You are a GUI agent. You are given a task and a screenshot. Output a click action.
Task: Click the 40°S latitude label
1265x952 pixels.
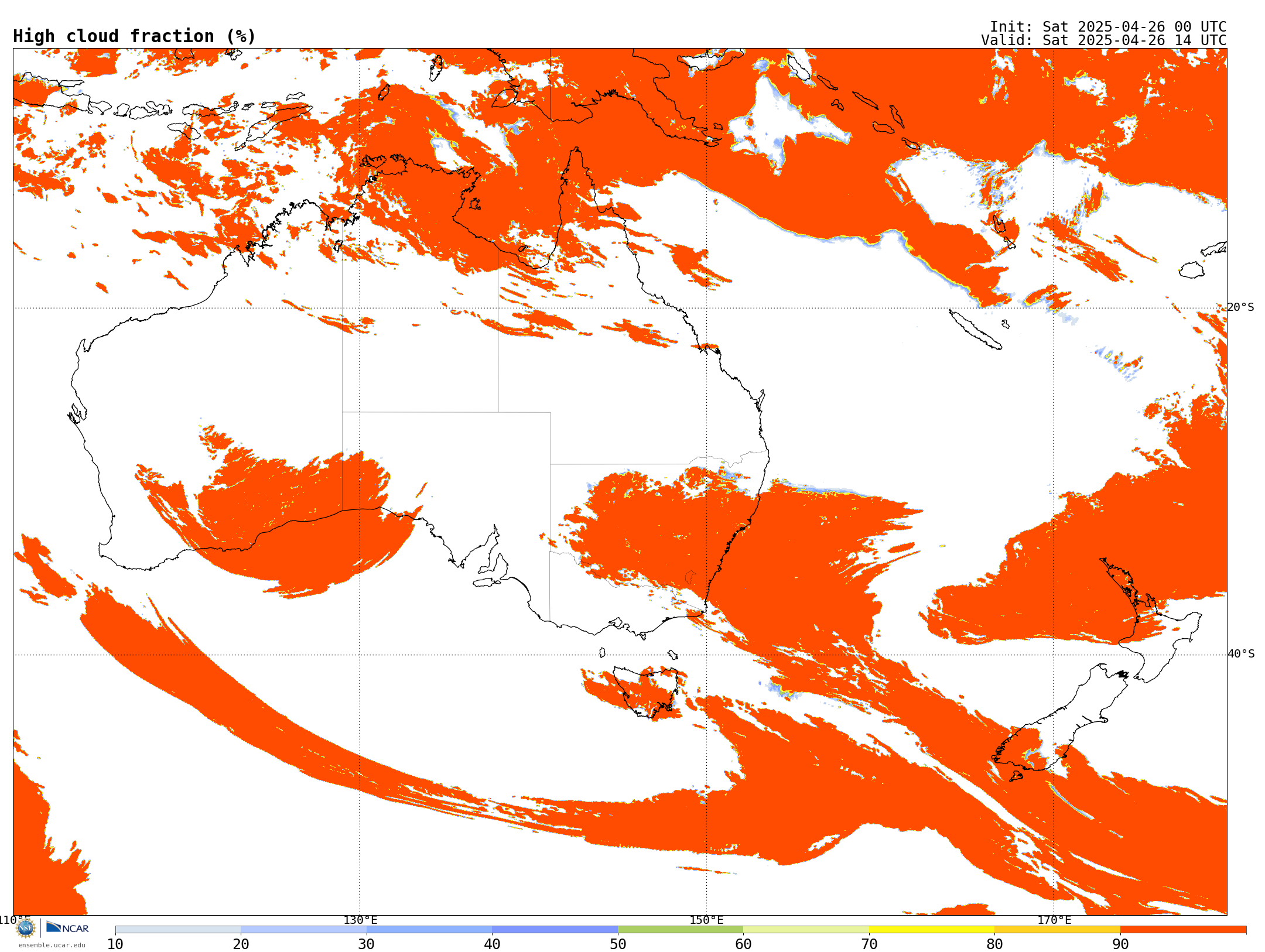pyautogui.click(x=1241, y=654)
